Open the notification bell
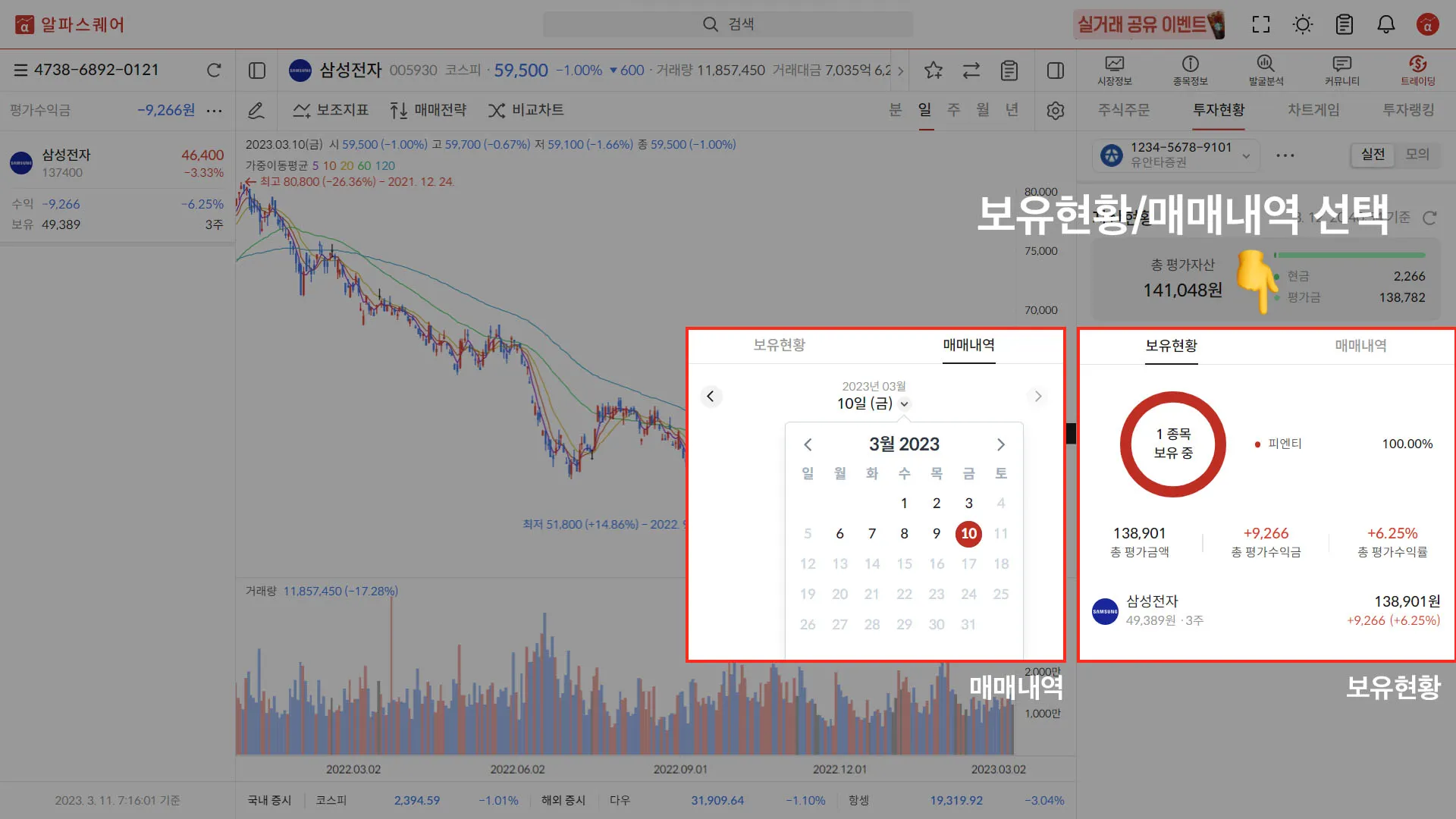 pos(1385,24)
